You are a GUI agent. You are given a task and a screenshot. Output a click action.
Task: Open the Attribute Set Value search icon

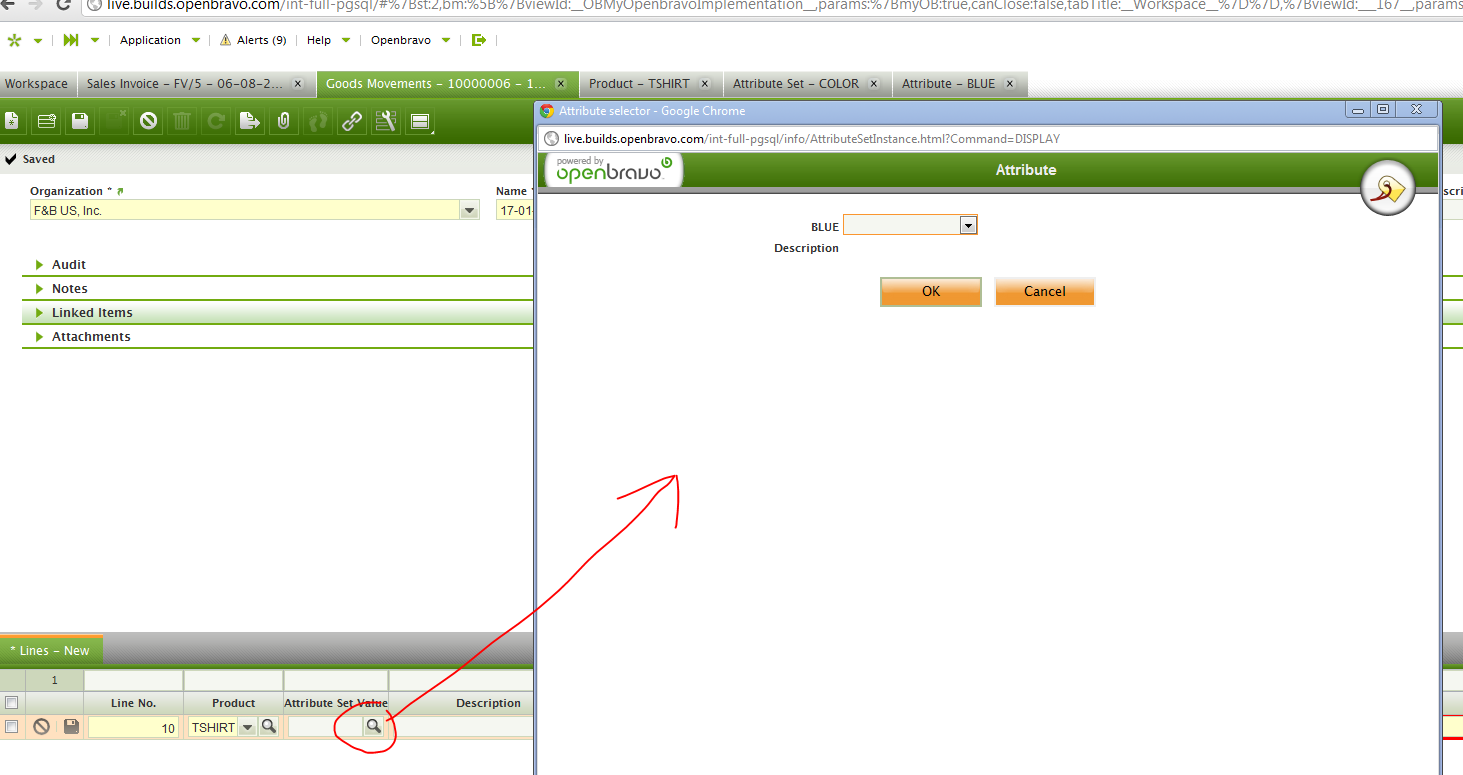tap(373, 727)
